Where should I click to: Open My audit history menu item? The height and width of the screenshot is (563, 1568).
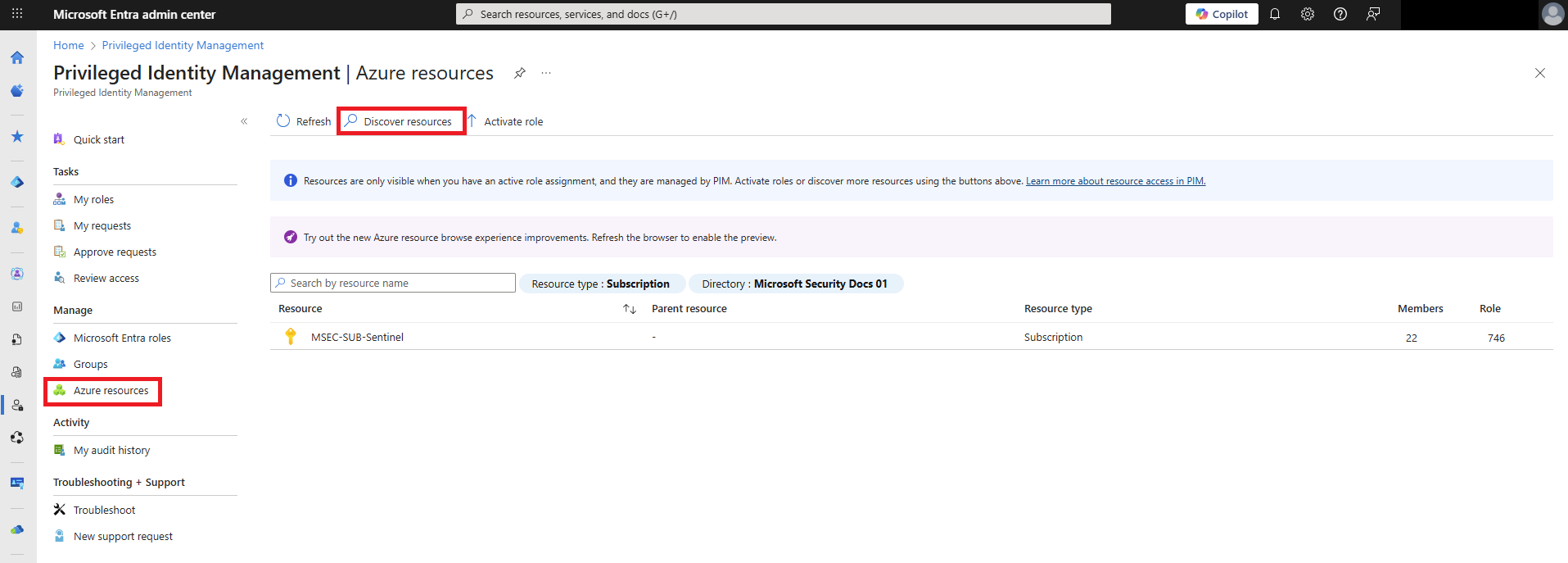tap(111, 450)
